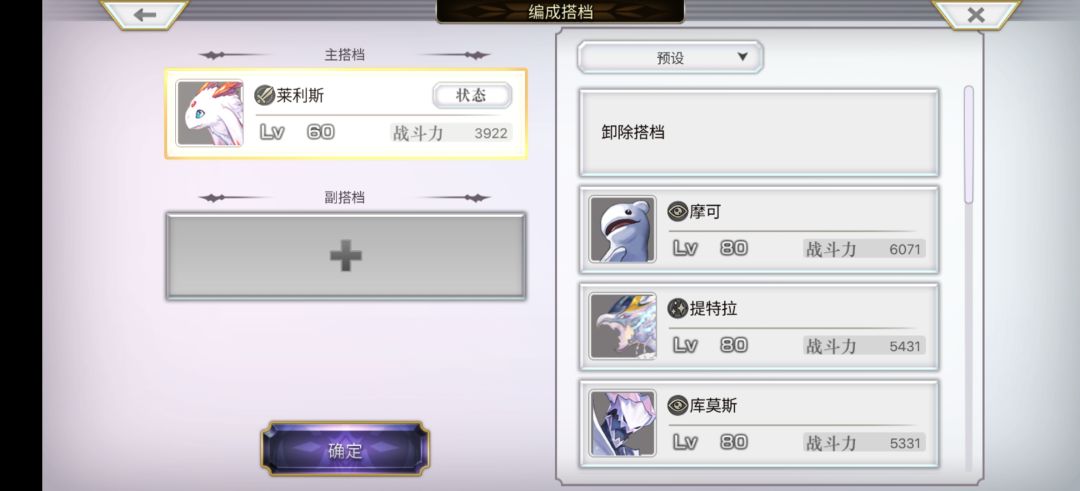Click the star type icon beside 提特拉
This screenshot has height=491, width=1080.
click(x=678, y=309)
